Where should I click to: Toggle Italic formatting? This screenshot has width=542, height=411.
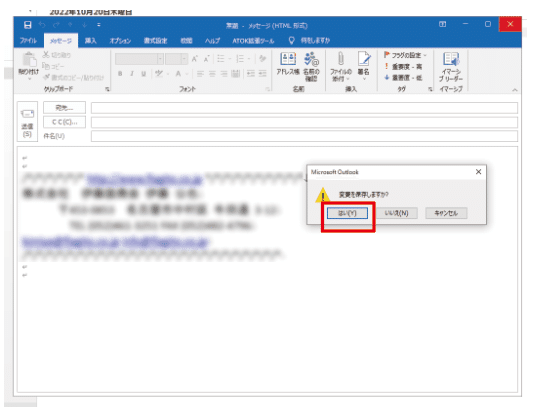(x=132, y=74)
